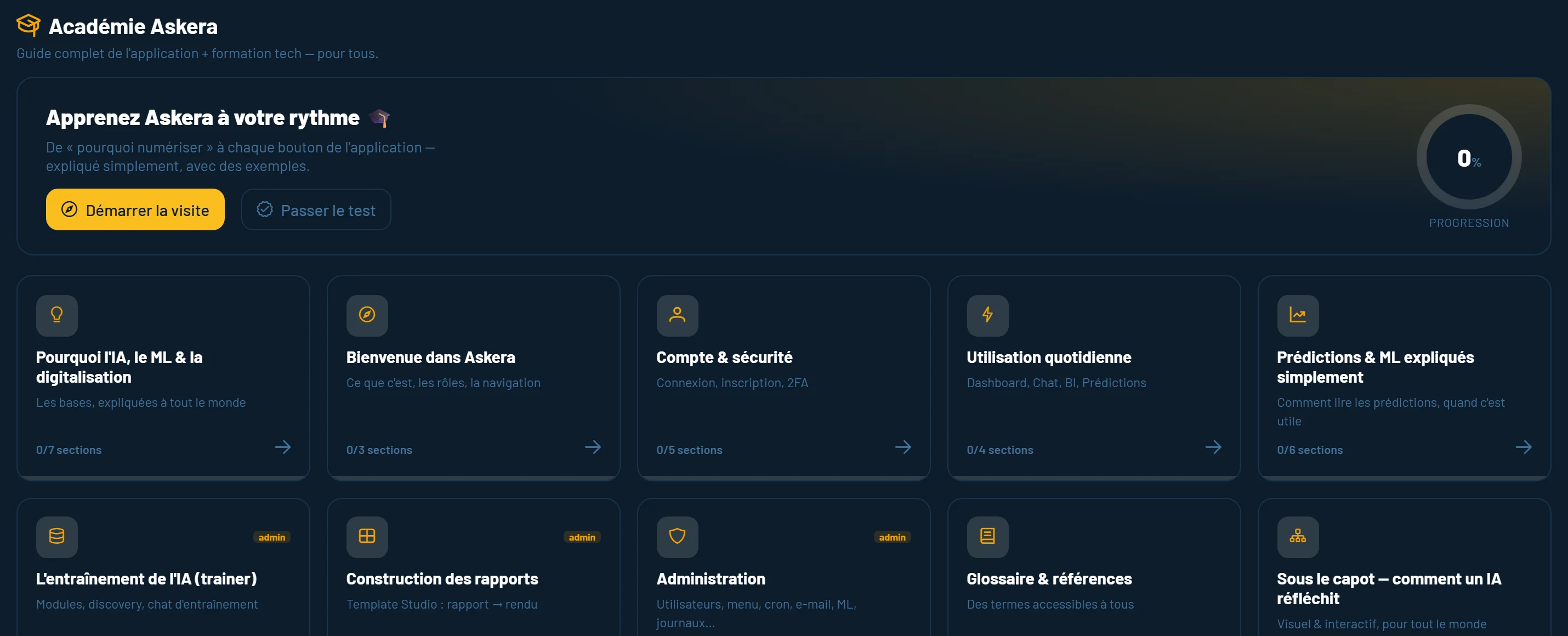This screenshot has width=1568, height=636.
Task: Click the shield icon on Administration card
Action: (x=677, y=537)
